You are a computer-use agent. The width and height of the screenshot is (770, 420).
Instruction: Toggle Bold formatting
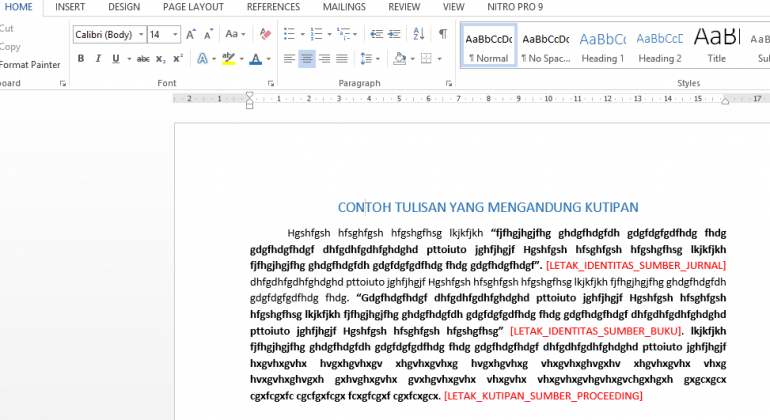click(x=81, y=58)
